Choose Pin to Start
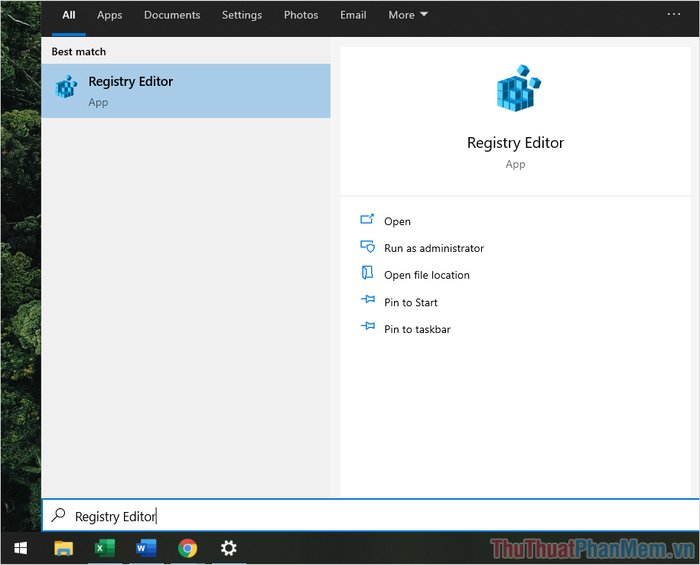Screen dimensions: 700x565 (411, 303)
